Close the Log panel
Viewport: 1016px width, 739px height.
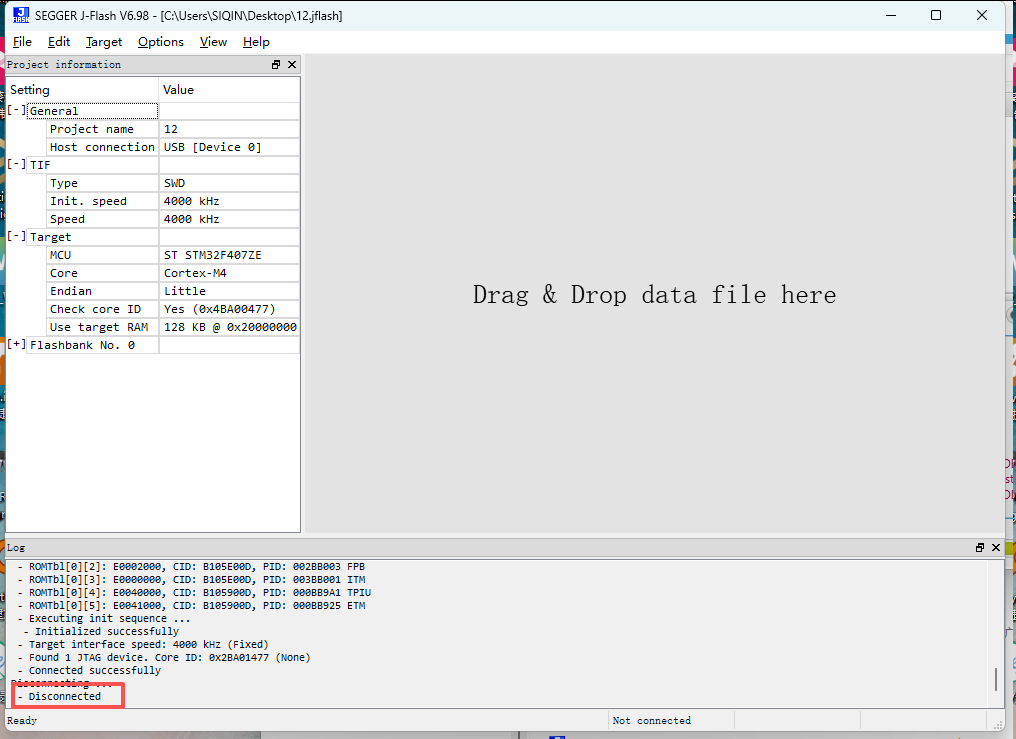click(x=996, y=547)
